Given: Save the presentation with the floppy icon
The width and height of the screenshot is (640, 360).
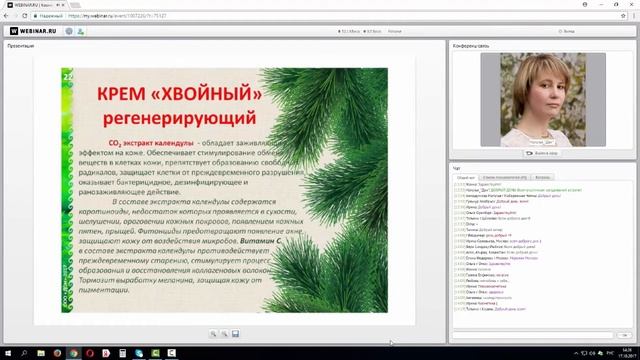Looking at the screenshot, I should point(236,334).
